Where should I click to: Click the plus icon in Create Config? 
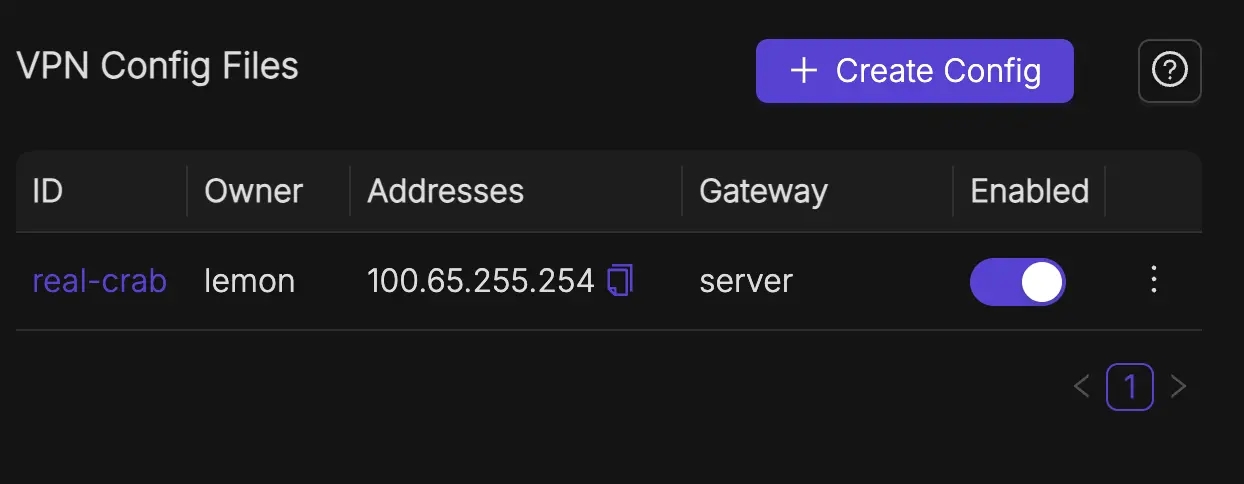(803, 71)
